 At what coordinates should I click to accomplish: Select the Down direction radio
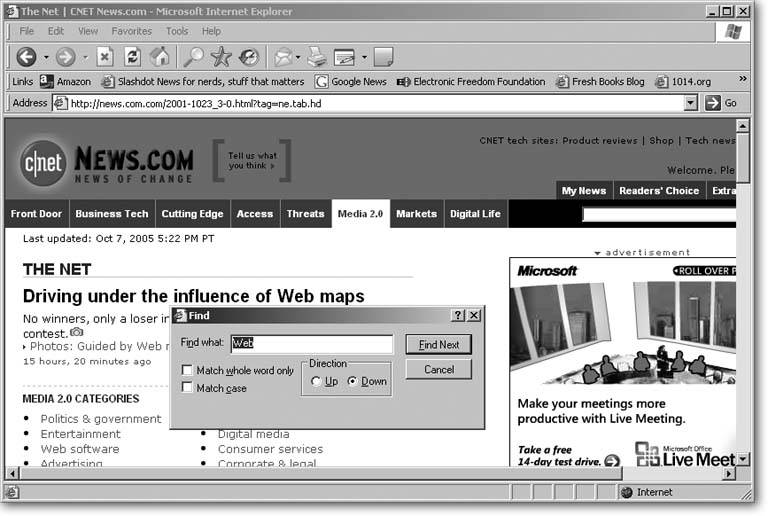(352, 381)
